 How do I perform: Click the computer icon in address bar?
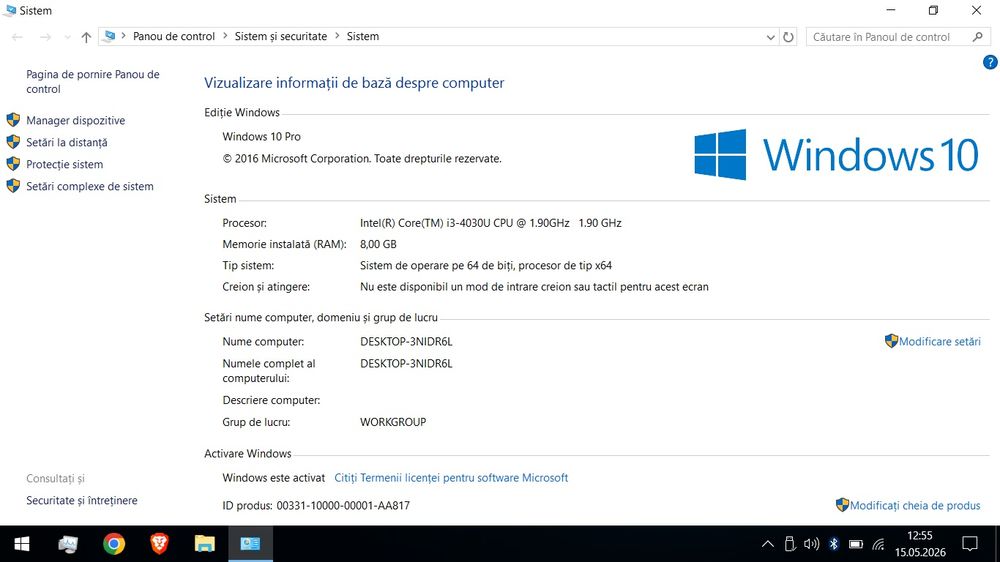coord(110,36)
